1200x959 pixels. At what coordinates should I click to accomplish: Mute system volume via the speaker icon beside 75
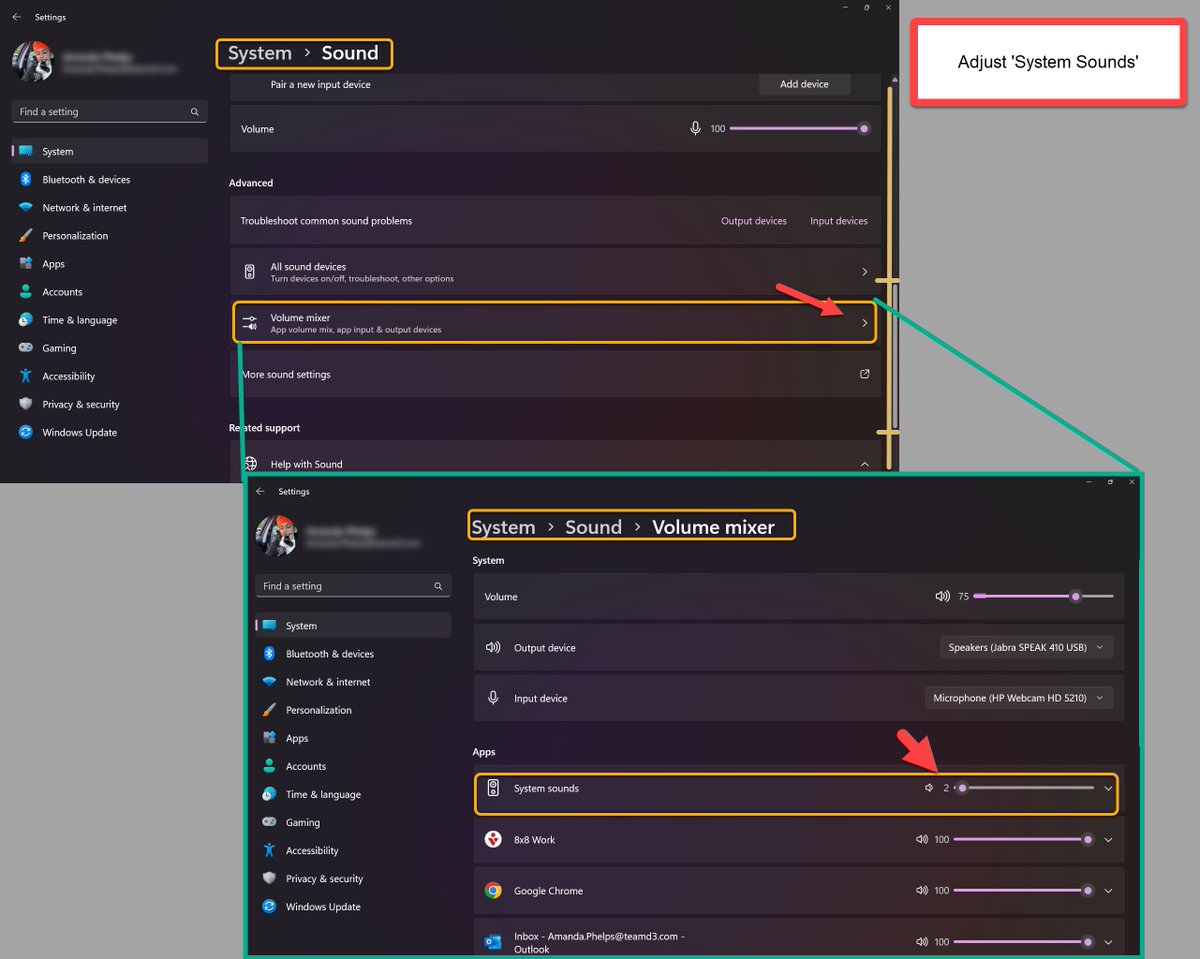point(942,596)
